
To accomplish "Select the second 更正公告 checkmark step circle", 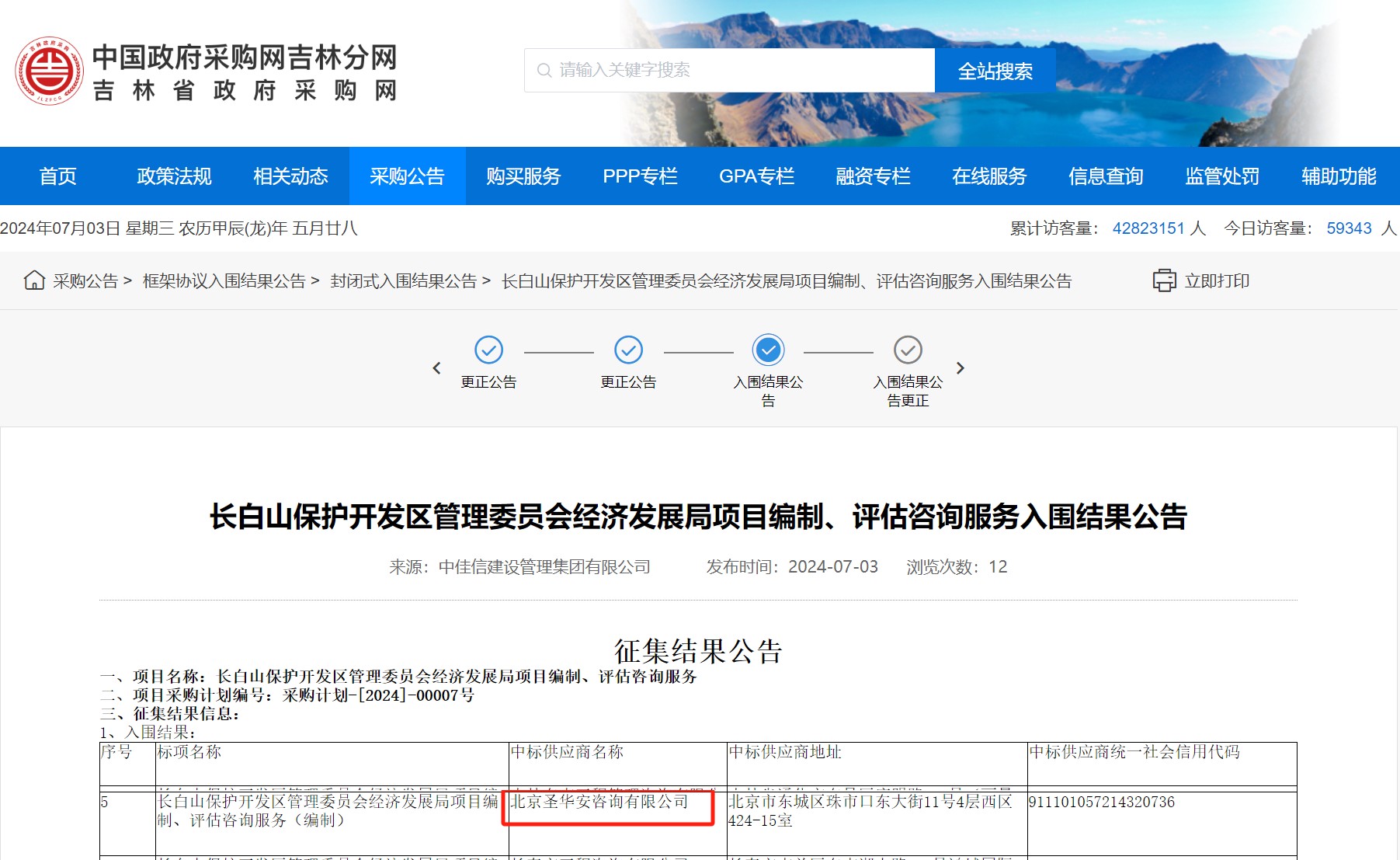I will [629, 350].
